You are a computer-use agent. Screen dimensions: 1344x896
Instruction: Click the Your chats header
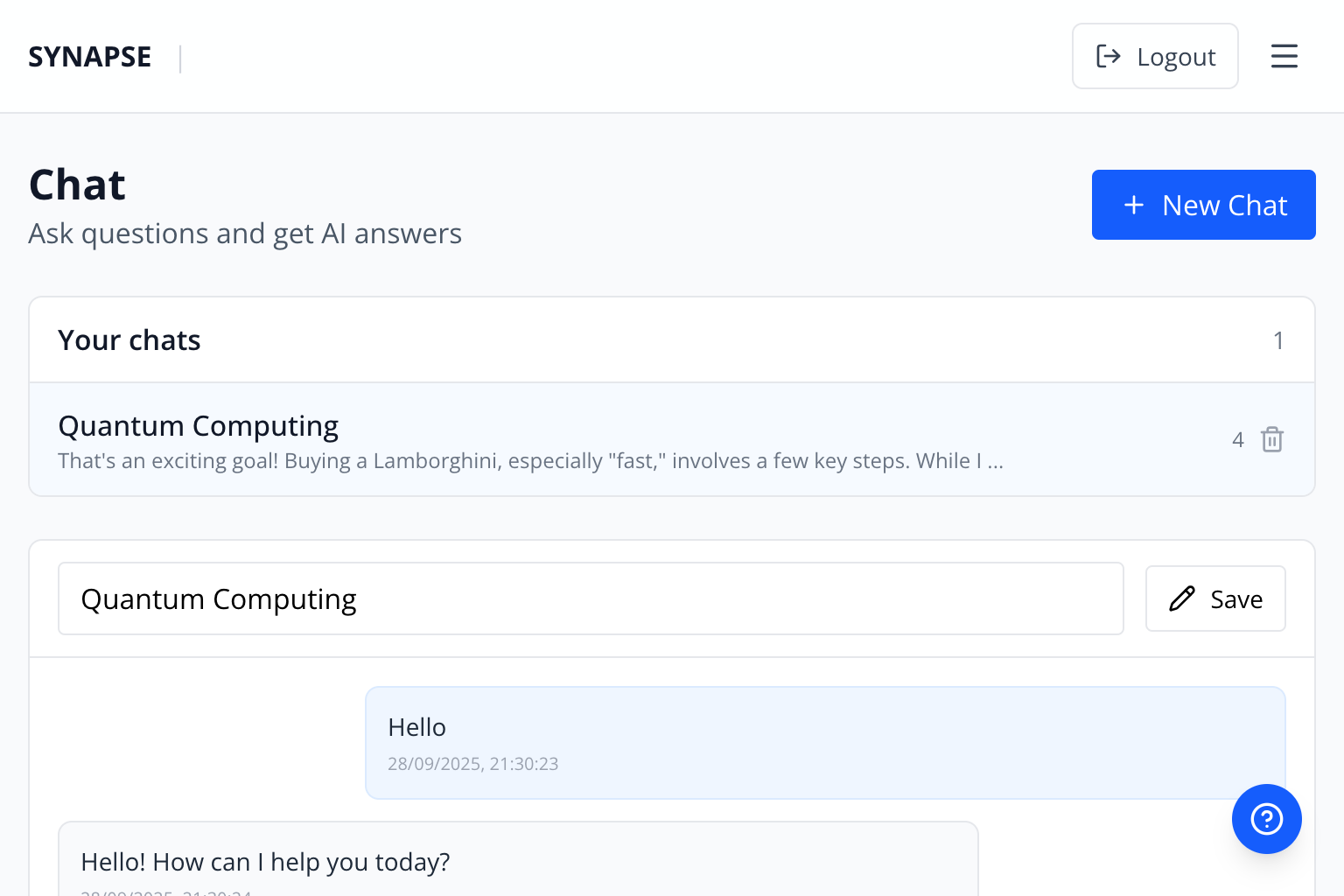pyautogui.click(x=129, y=339)
